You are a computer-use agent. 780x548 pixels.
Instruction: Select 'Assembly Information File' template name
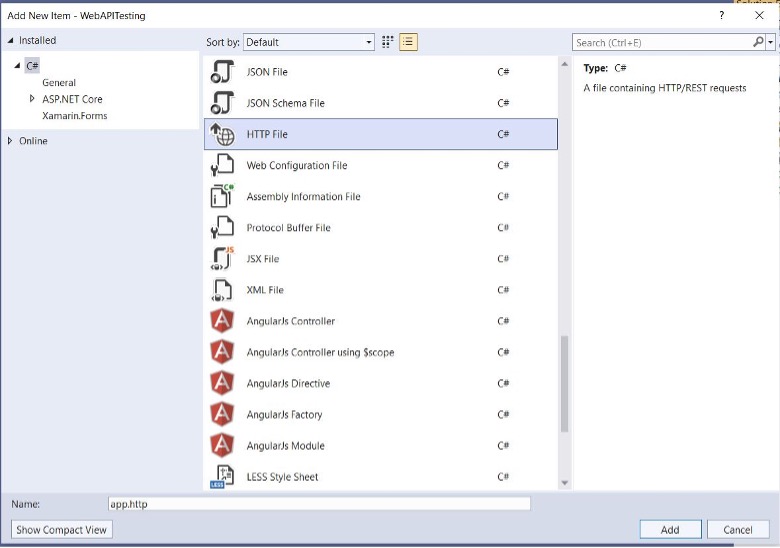point(303,196)
